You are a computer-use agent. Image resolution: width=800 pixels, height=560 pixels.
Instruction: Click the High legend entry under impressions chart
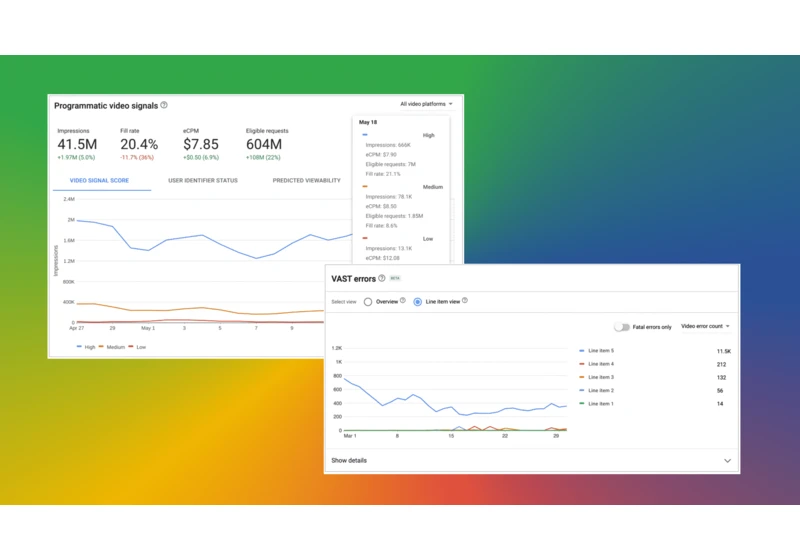86,347
